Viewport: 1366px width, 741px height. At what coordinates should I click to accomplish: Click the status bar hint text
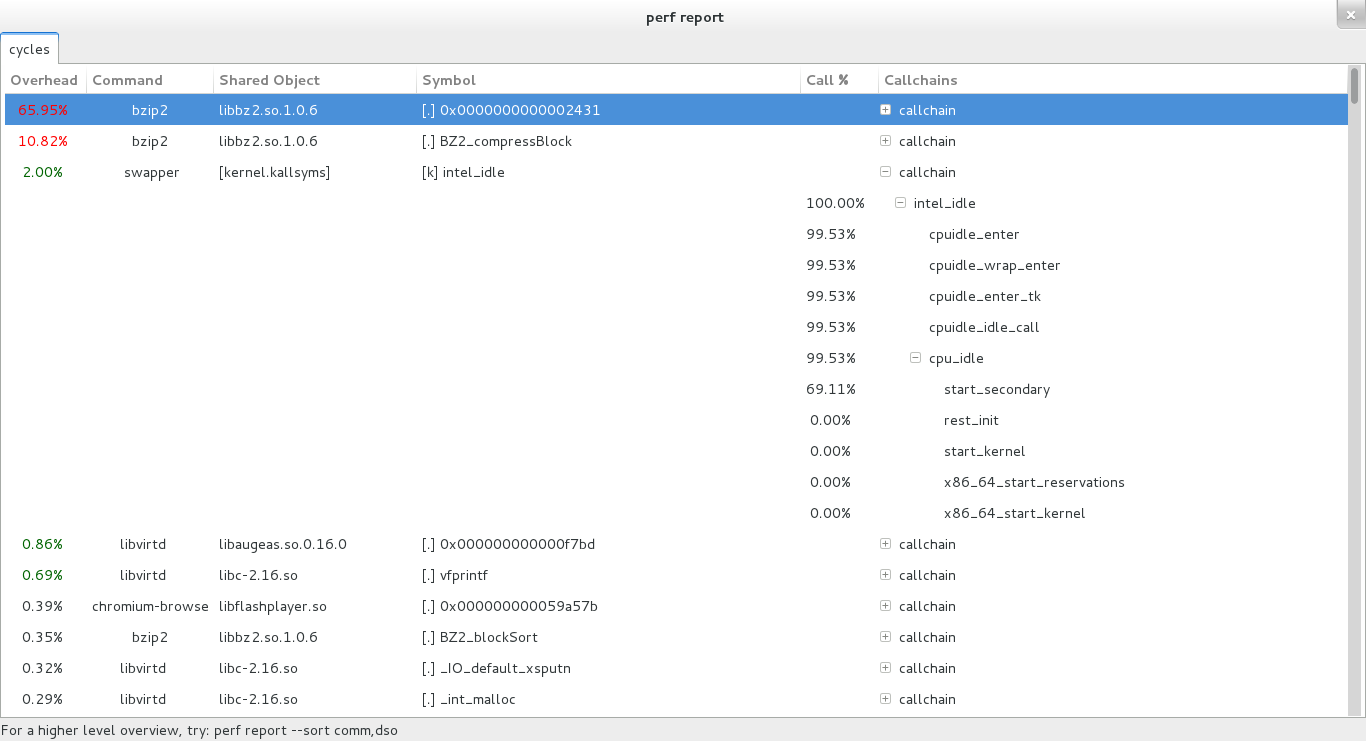tap(200, 730)
